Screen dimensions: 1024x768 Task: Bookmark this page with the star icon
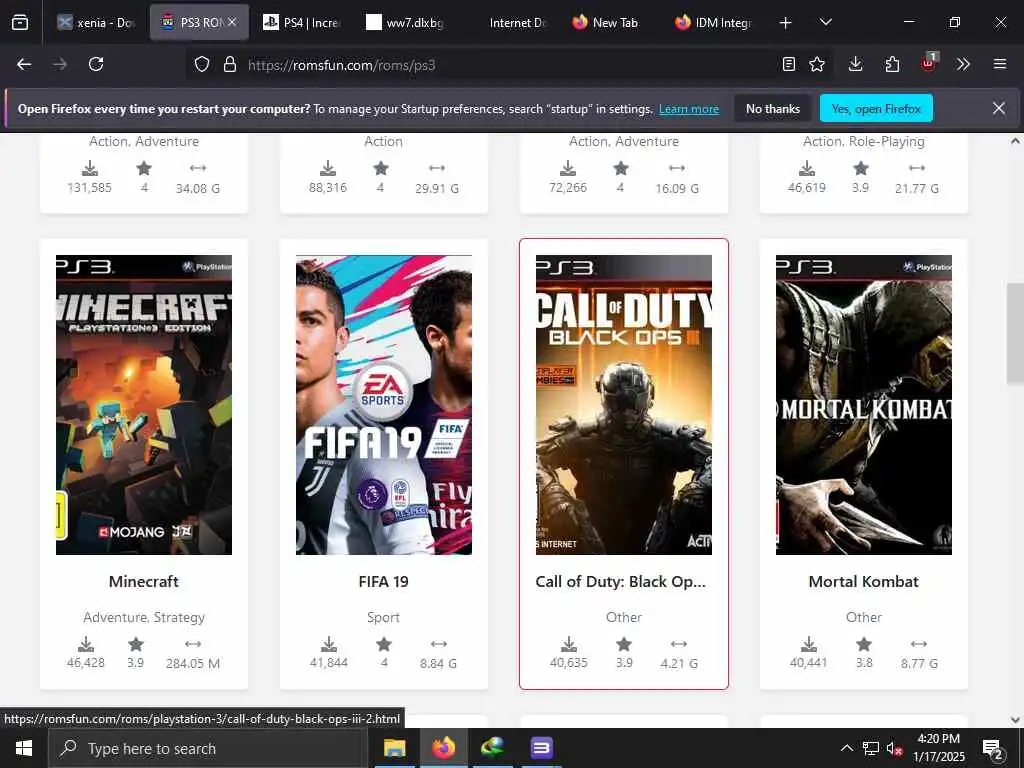(817, 64)
